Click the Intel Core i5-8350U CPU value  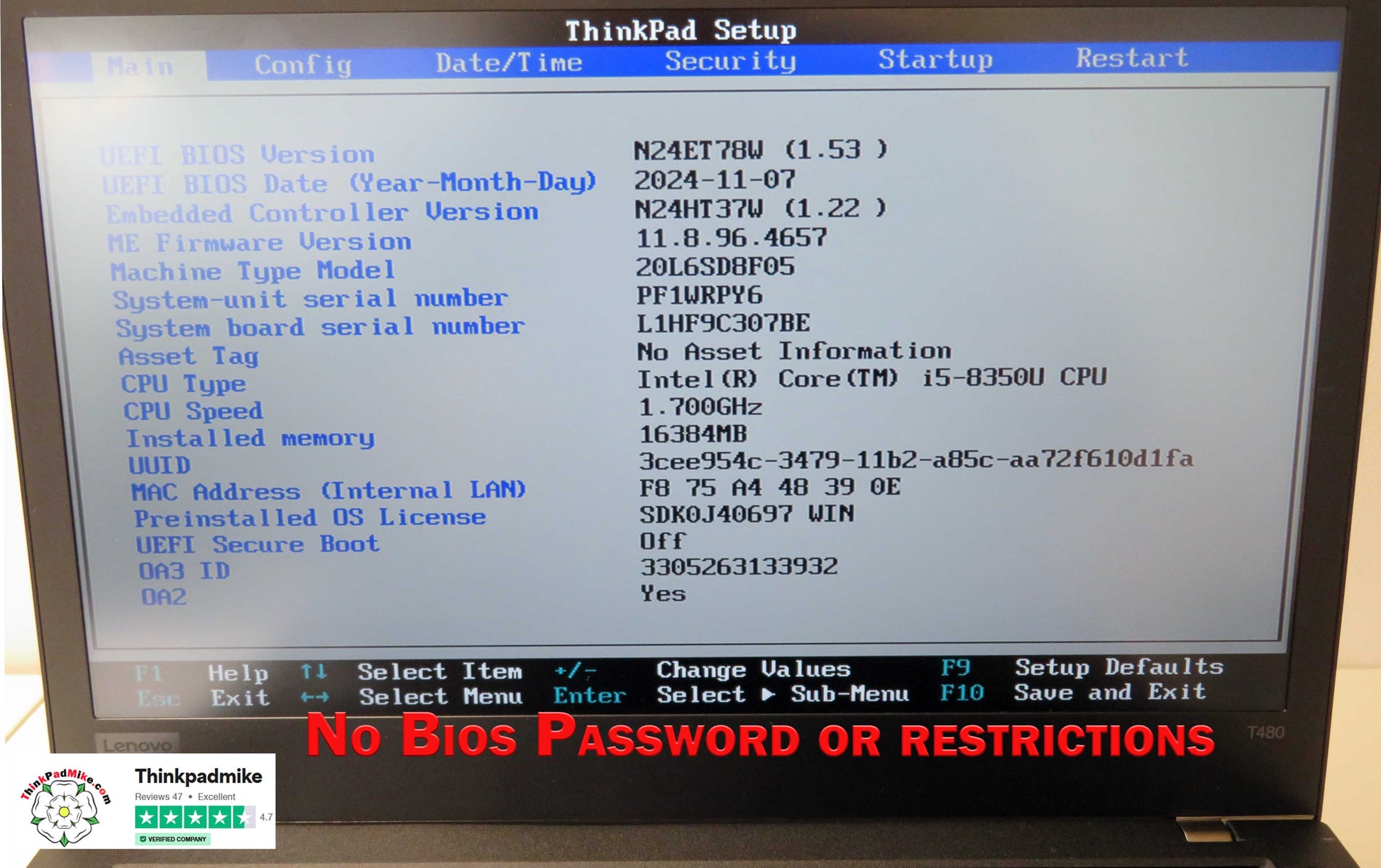(x=872, y=378)
